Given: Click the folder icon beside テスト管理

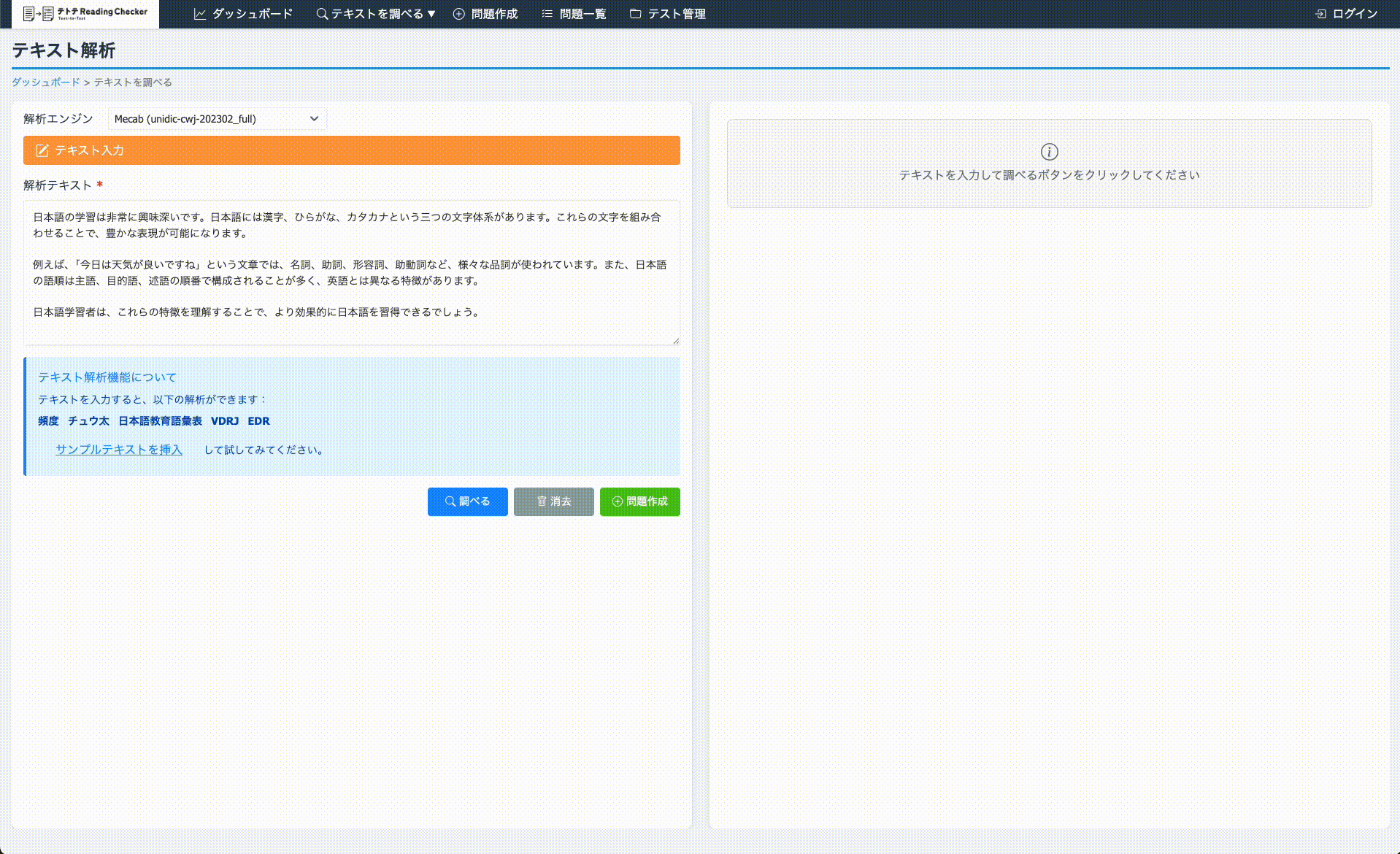Looking at the screenshot, I should point(635,14).
